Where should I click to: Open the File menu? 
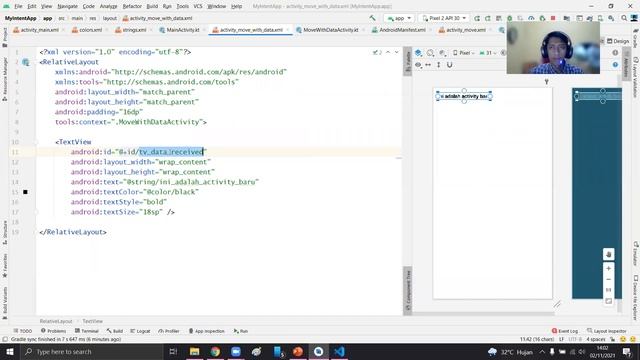18,6
